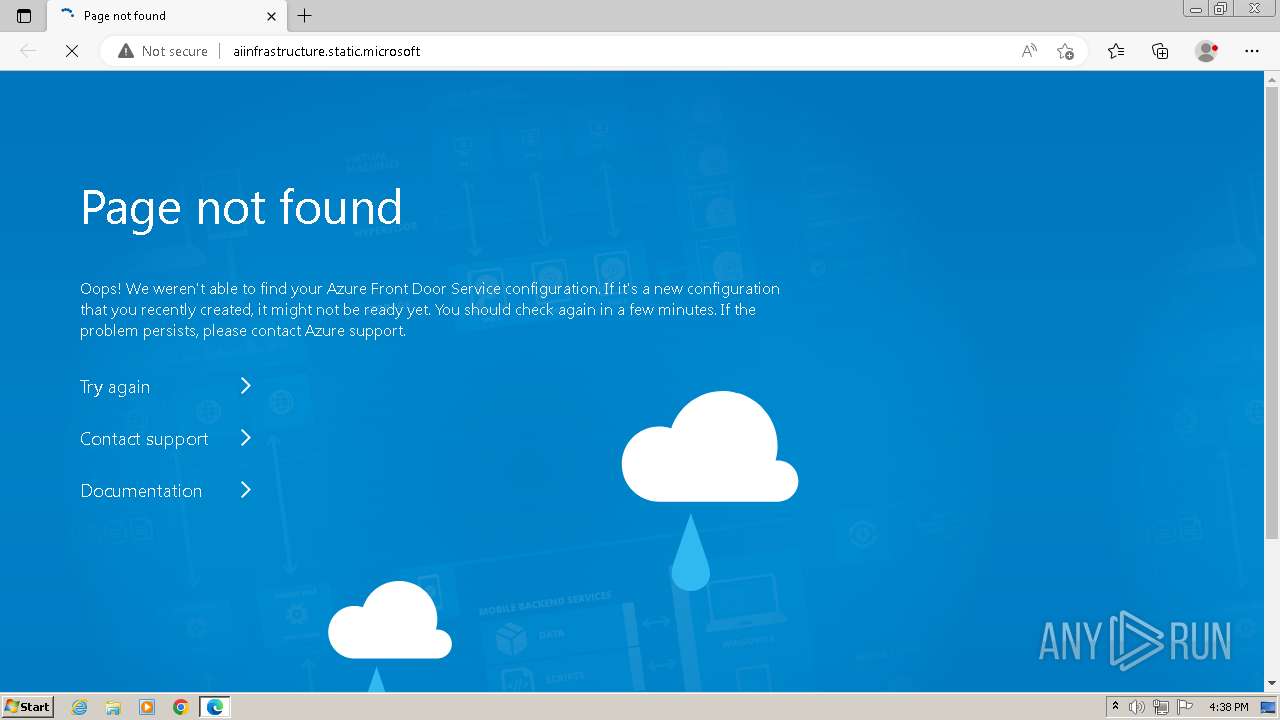
Task: Go back with the back arrow
Action: [28, 51]
